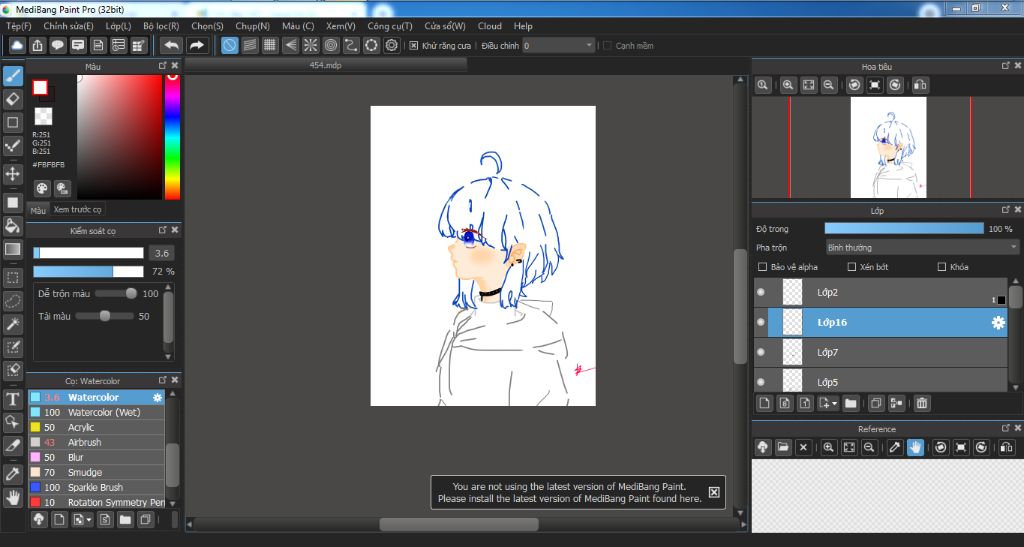This screenshot has height=547, width=1024.
Task: Select the Sparkle Brush
Action: [x=96, y=488]
